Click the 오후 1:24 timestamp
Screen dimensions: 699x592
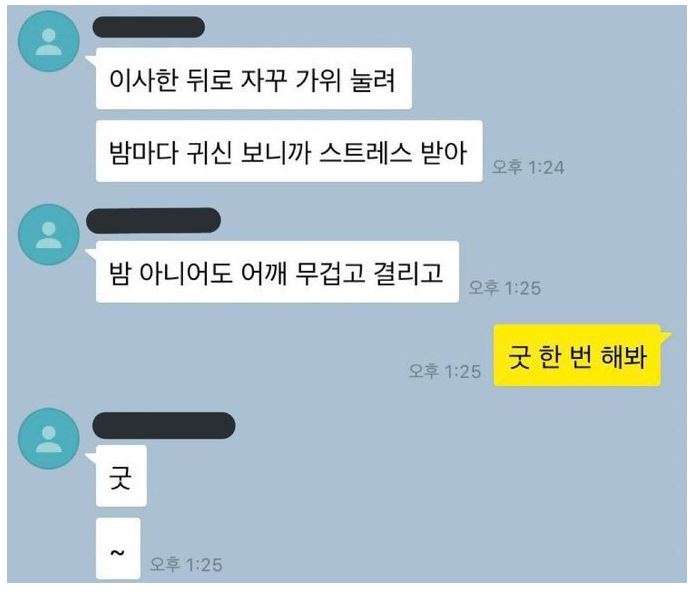coord(528,168)
